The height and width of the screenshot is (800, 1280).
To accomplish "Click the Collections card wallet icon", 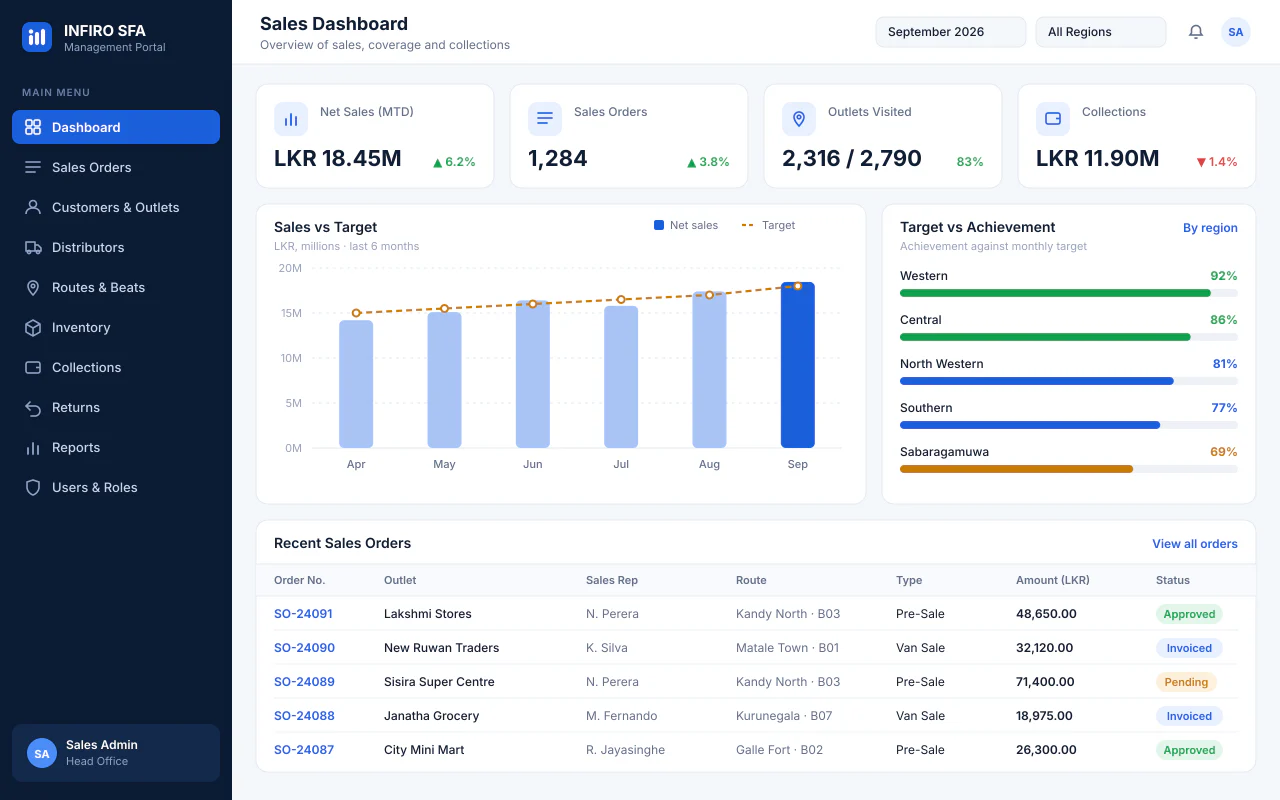I will tap(1053, 119).
